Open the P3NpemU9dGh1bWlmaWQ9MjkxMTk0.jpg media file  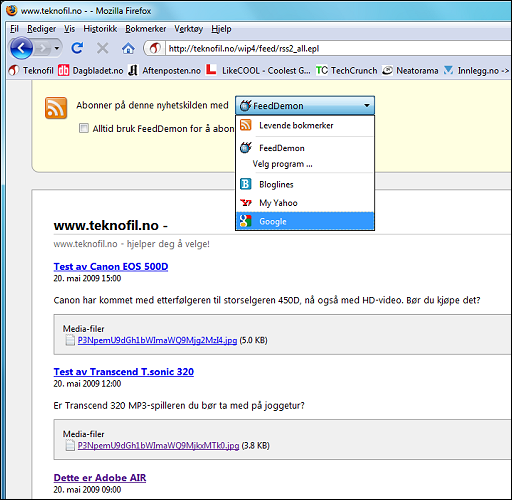pyautogui.click(x=158, y=446)
